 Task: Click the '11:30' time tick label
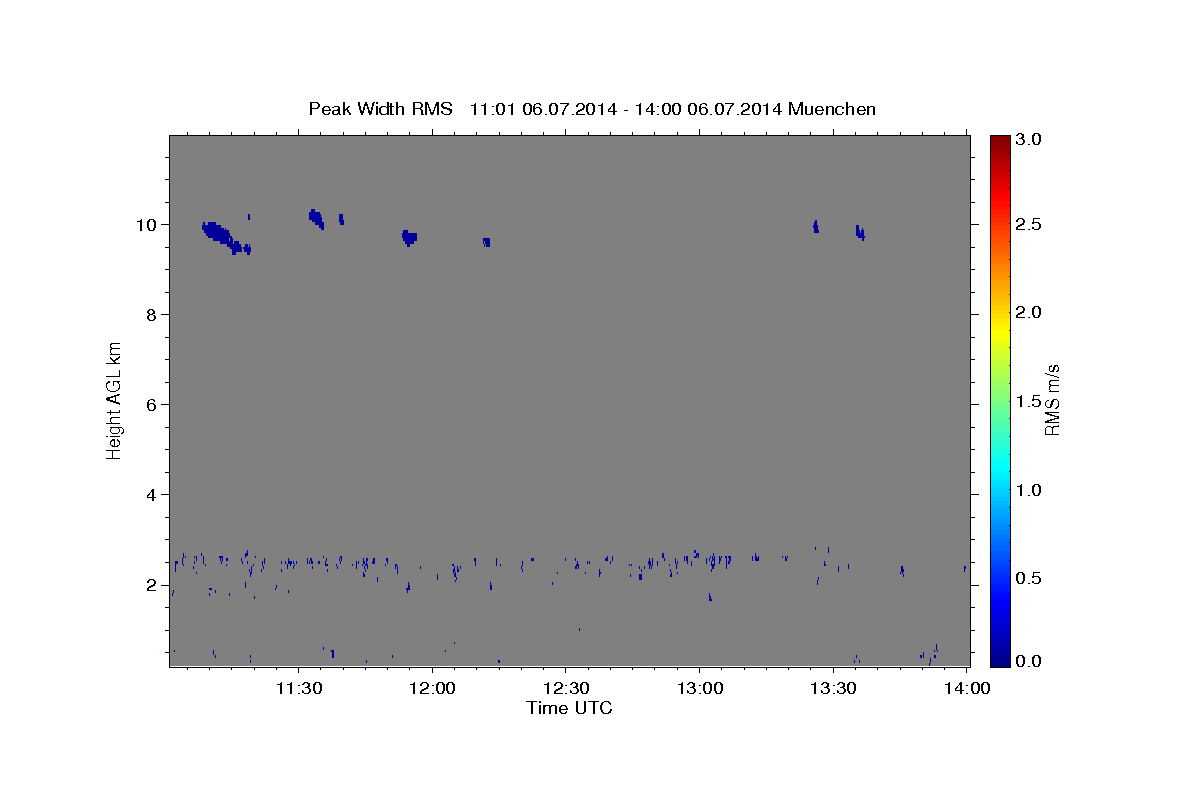point(299,689)
